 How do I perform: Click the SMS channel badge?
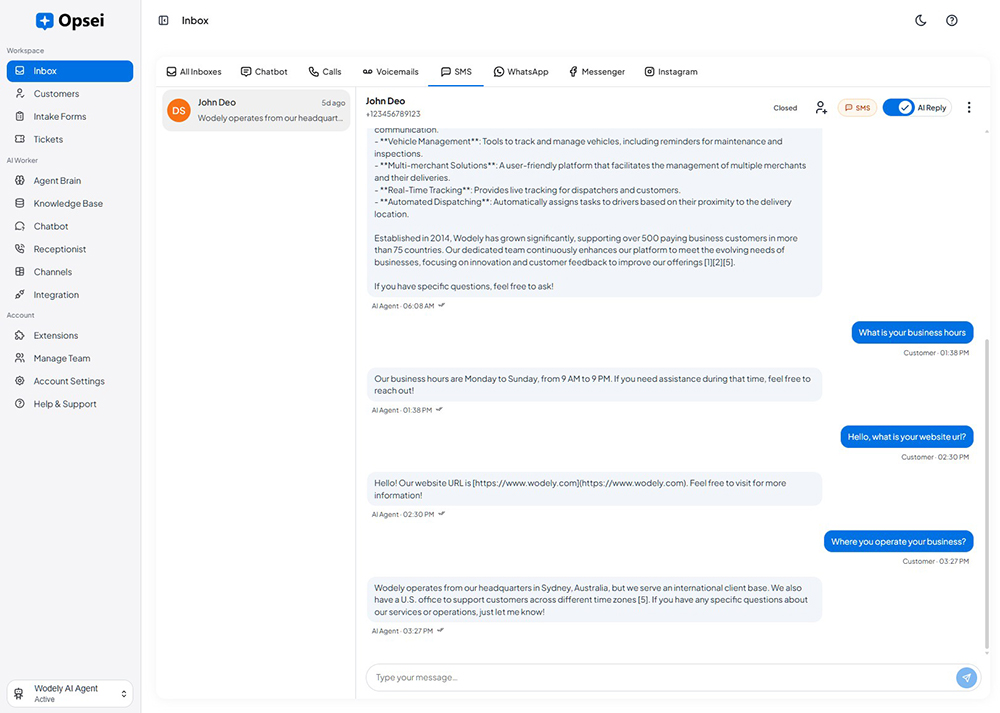[857, 108]
